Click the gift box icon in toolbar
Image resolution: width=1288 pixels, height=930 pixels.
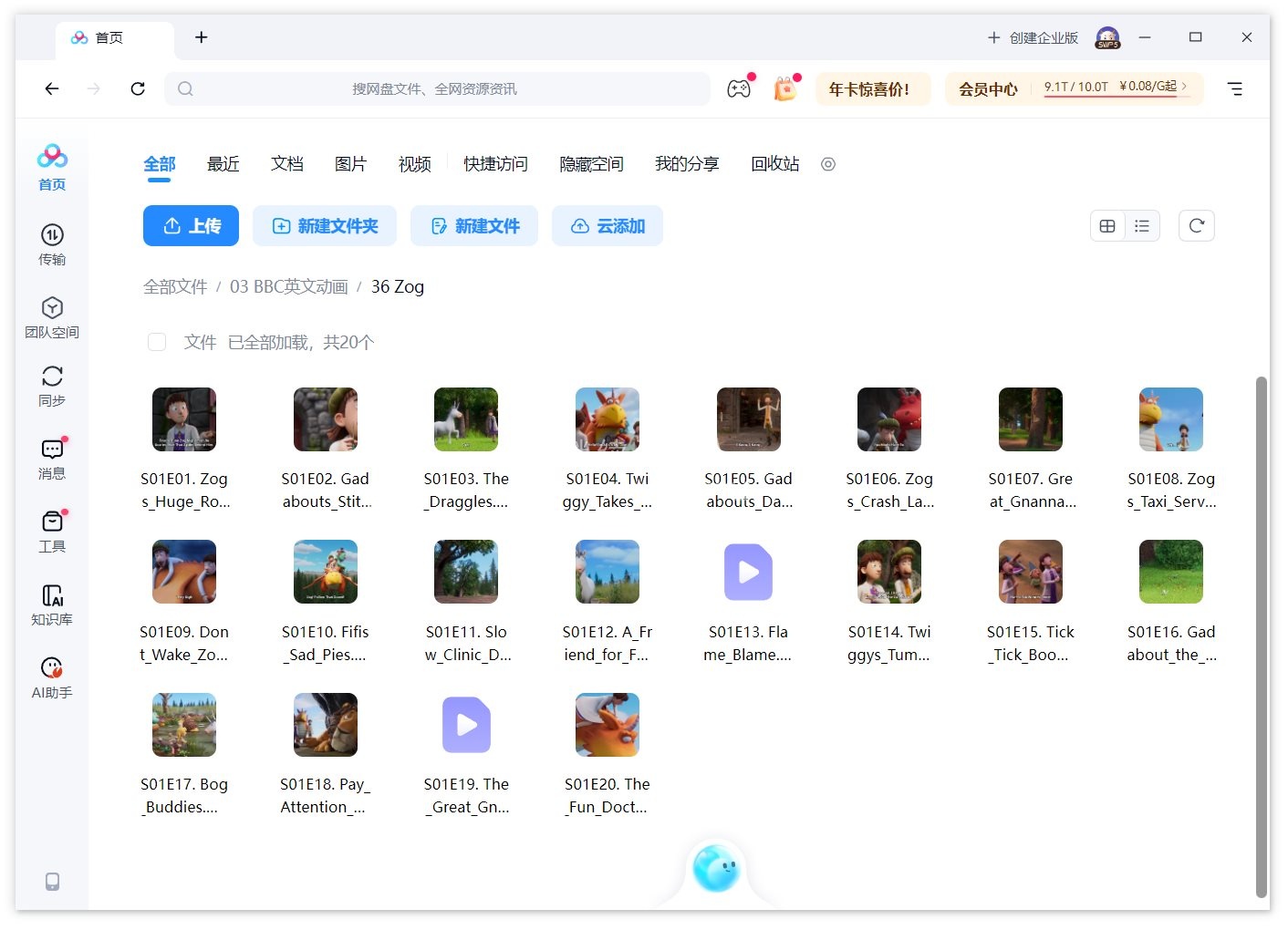point(785,88)
